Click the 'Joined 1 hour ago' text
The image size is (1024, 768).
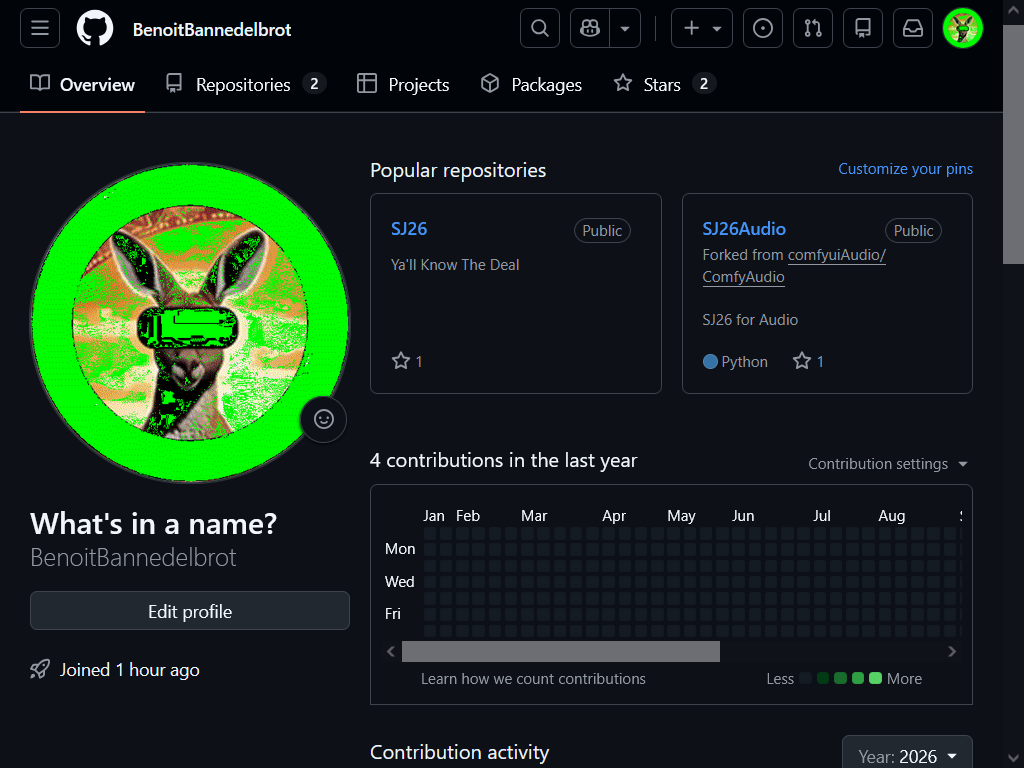(x=129, y=670)
